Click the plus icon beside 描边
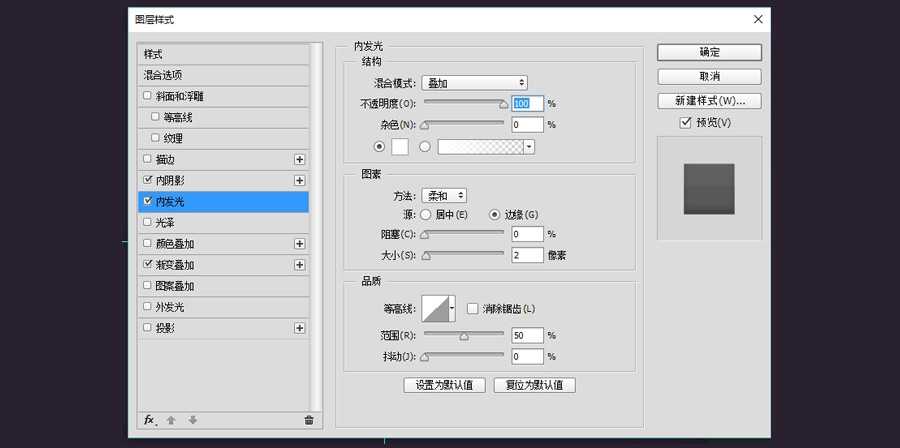Screen dimensions: 900x448 coord(299,159)
